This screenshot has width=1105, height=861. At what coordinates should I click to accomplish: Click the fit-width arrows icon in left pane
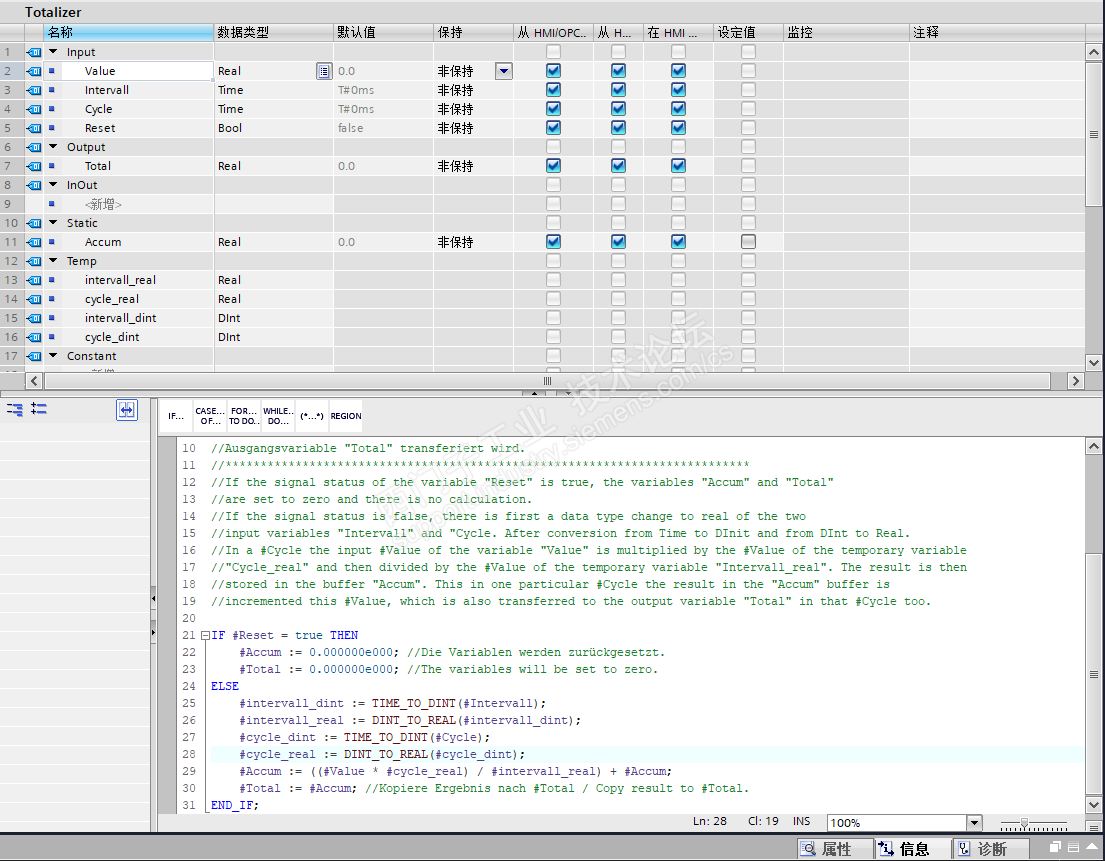pyautogui.click(x=127, y=409)
